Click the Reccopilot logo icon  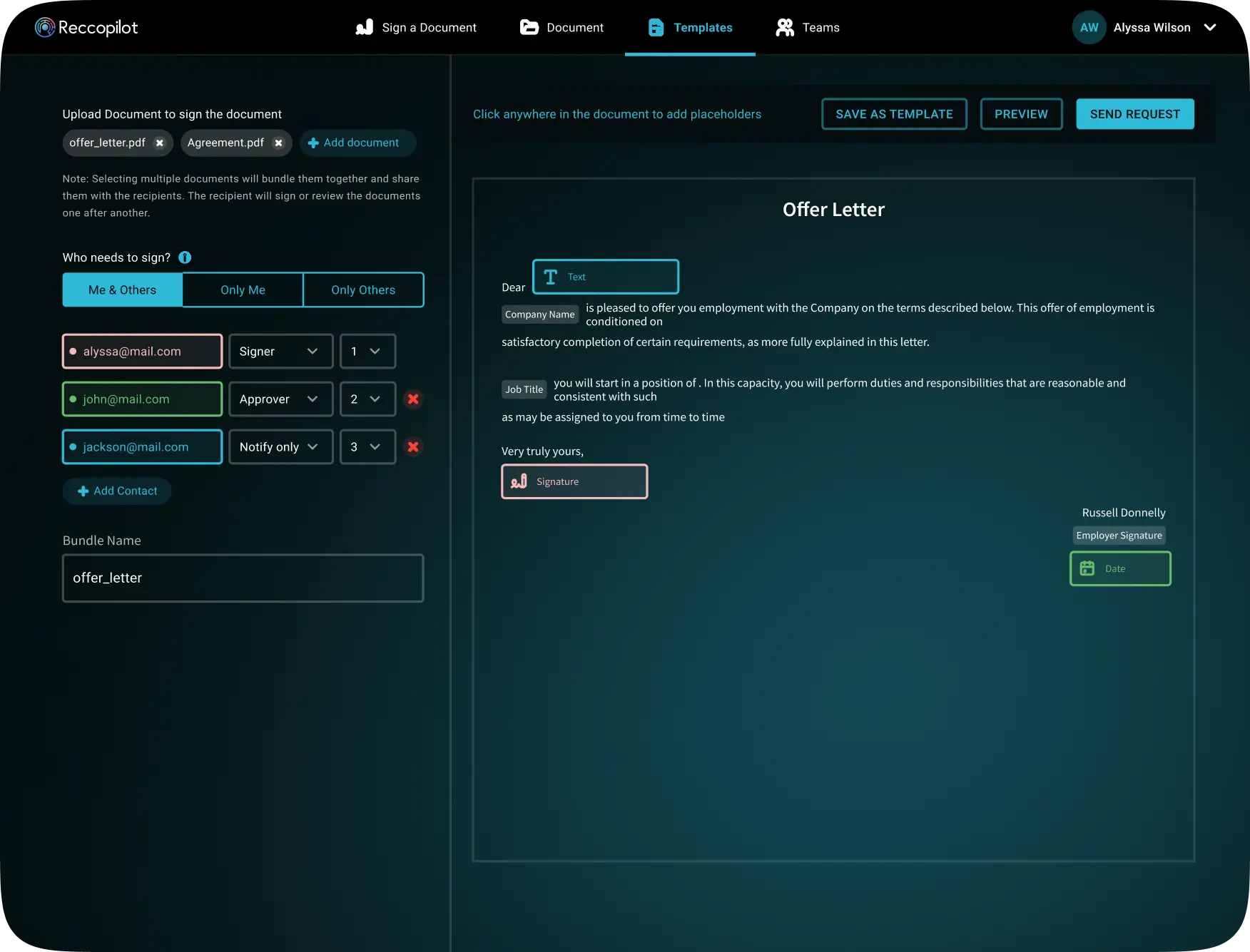tap(45, 27)
